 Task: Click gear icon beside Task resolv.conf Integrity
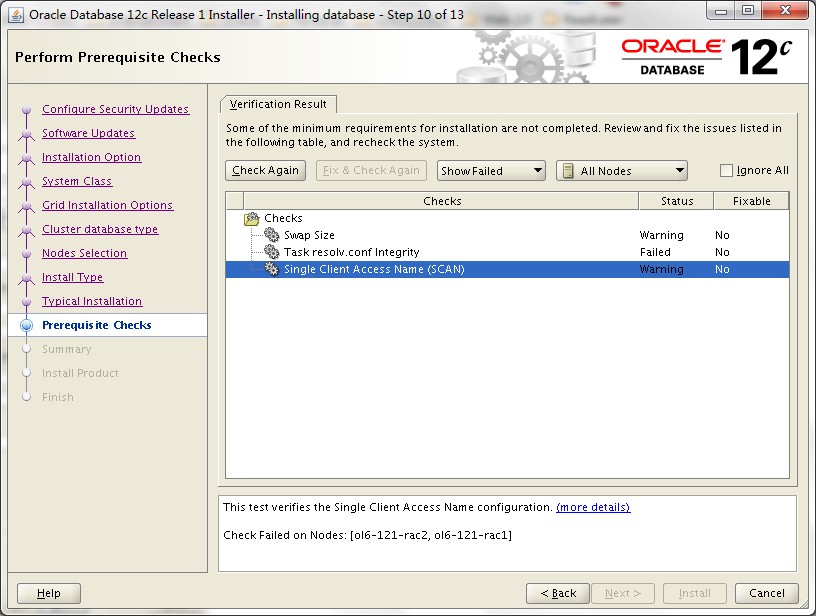tap(272, 252)
